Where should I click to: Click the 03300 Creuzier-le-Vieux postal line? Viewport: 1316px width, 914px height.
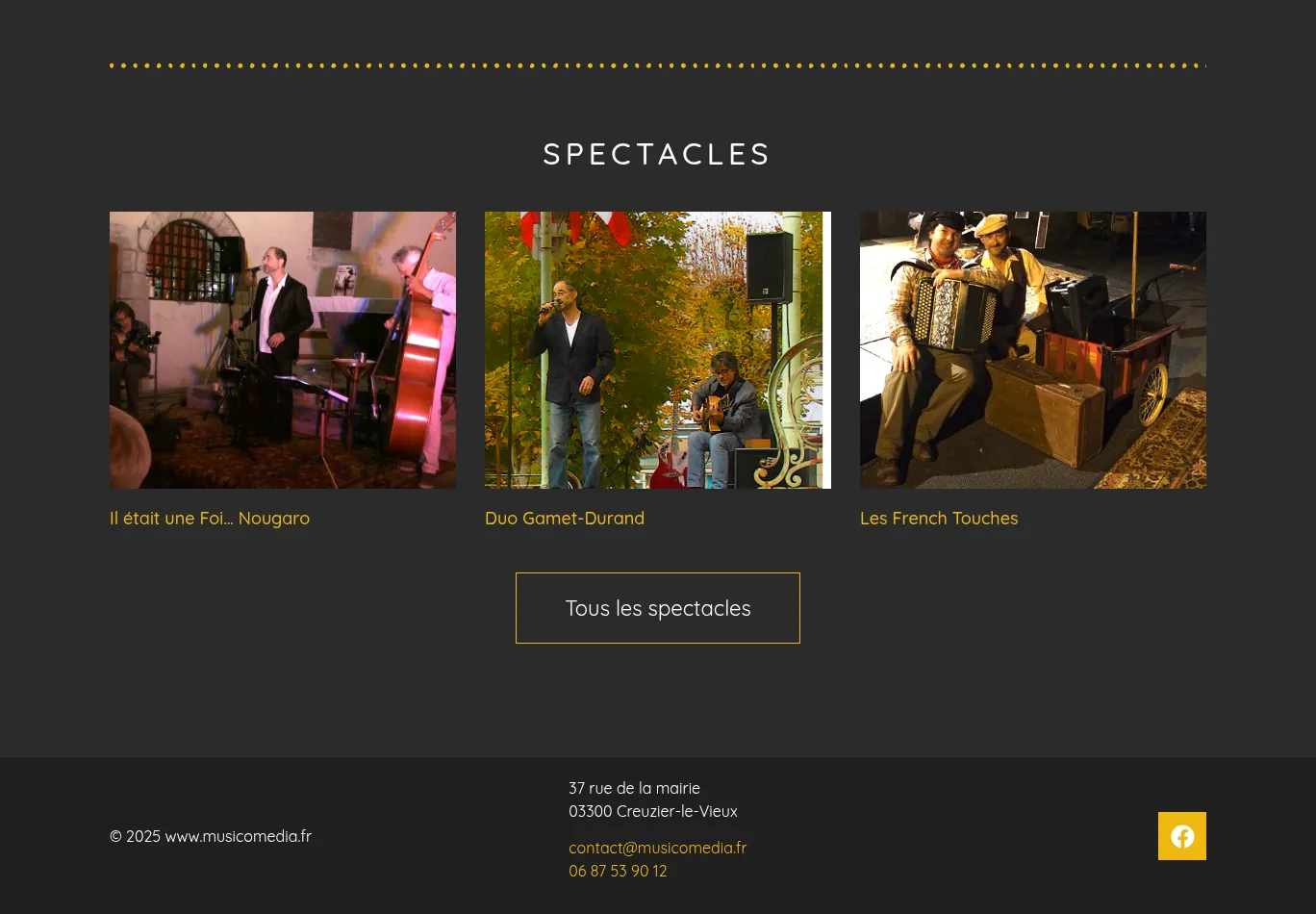point(653,811)
